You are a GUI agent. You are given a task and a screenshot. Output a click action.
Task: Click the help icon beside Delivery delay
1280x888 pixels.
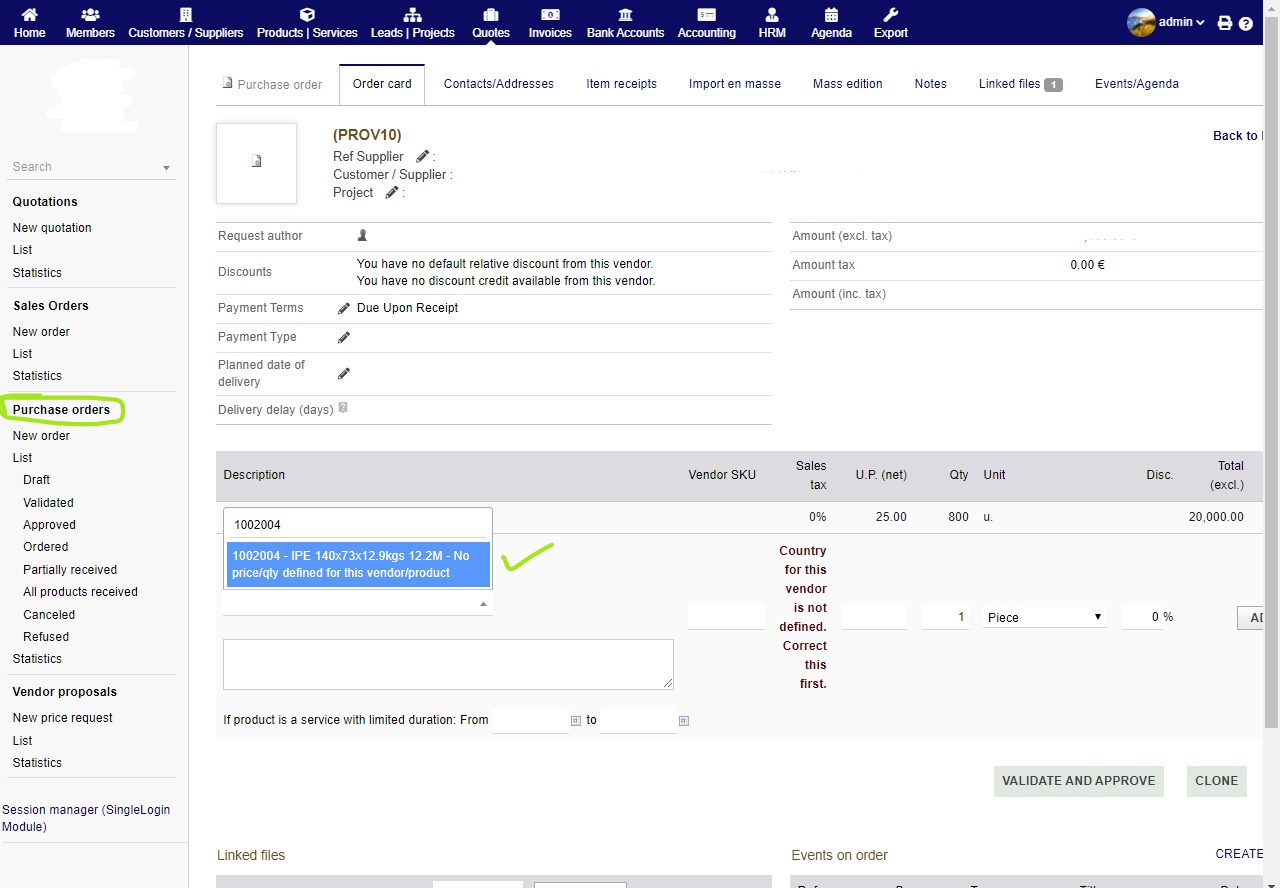pyautogui.click(x=343, y=406)
